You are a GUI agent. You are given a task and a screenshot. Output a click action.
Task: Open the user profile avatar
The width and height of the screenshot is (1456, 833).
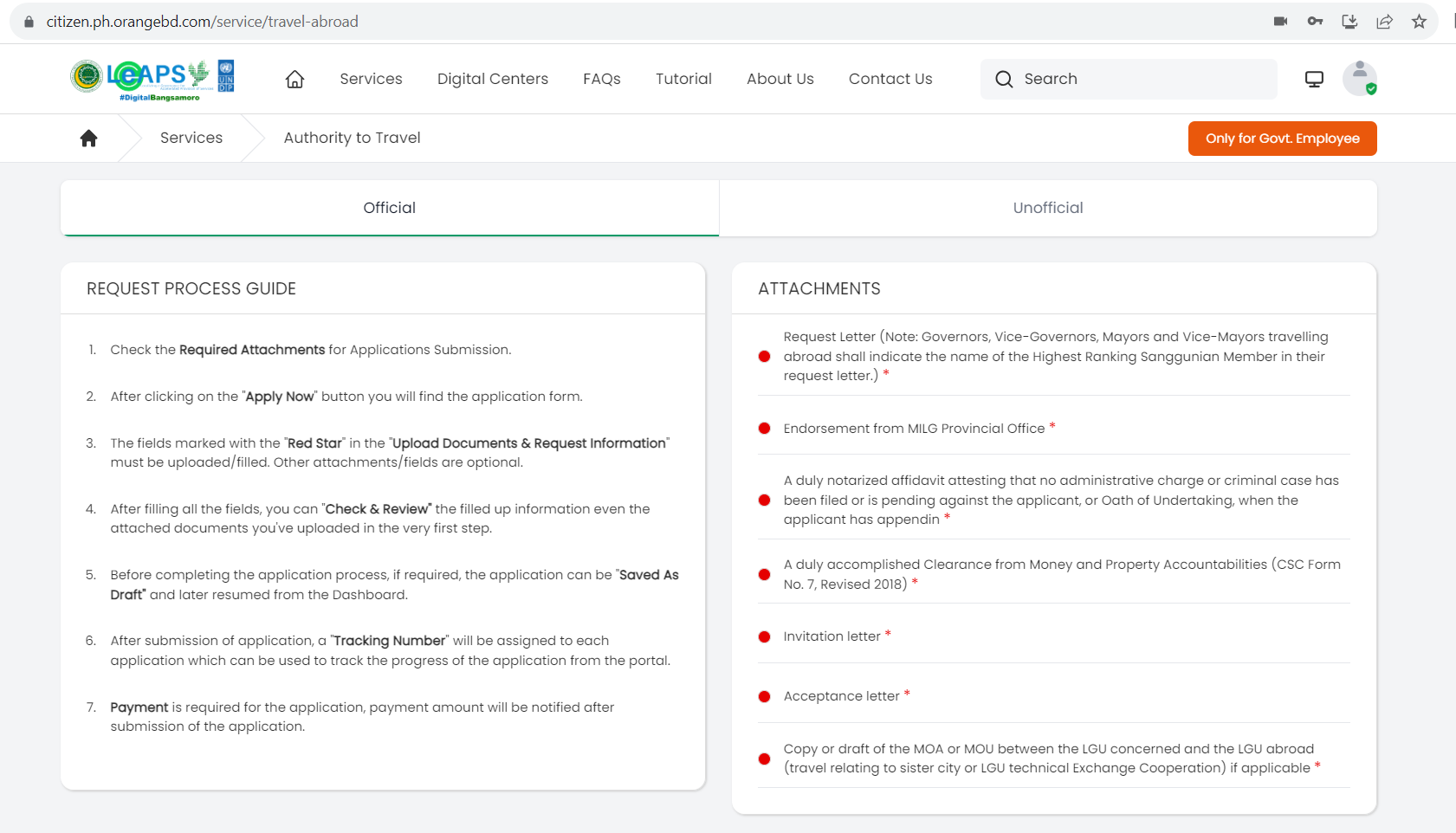point(1359,79)
